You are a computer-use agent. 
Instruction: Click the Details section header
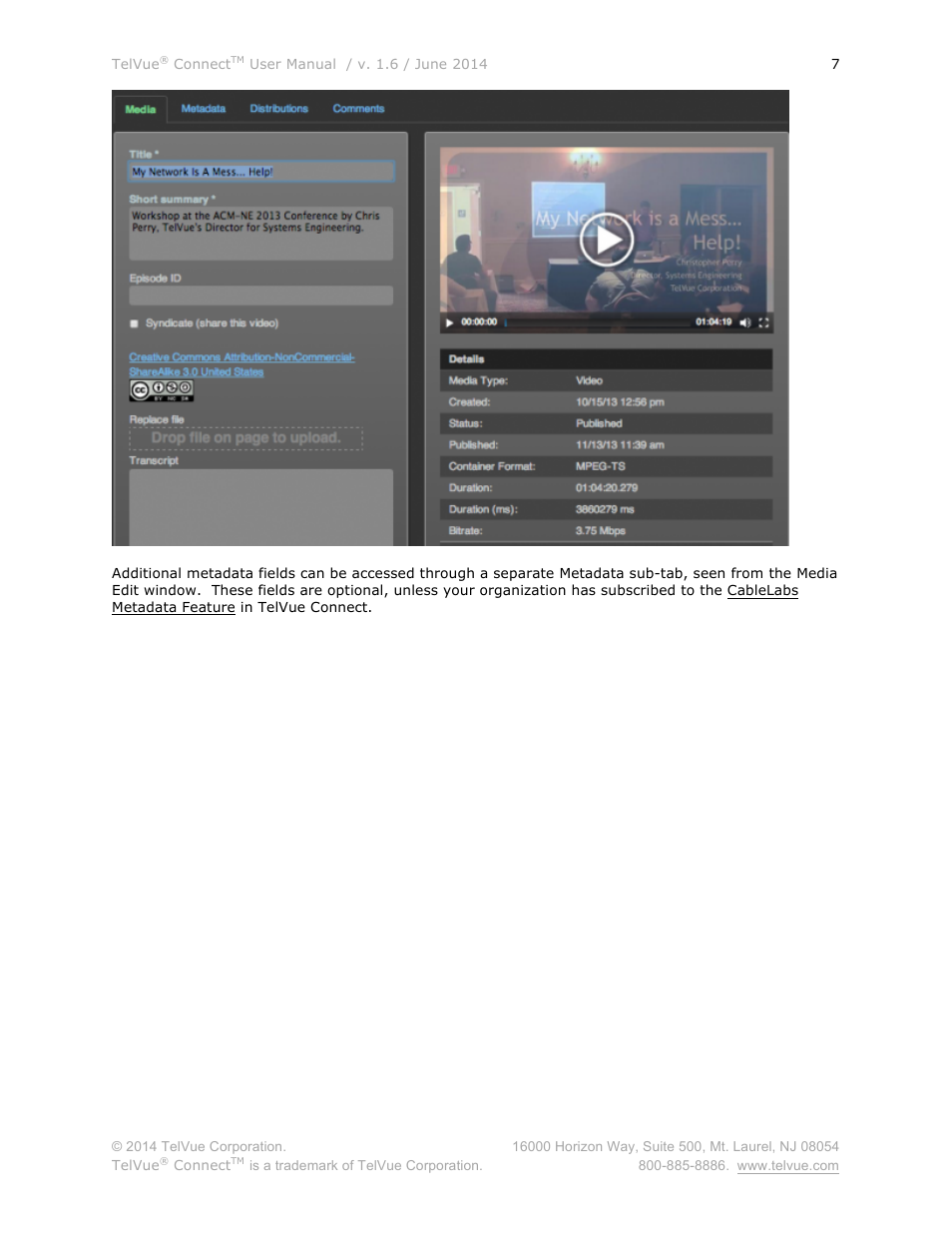click(607, 358)
